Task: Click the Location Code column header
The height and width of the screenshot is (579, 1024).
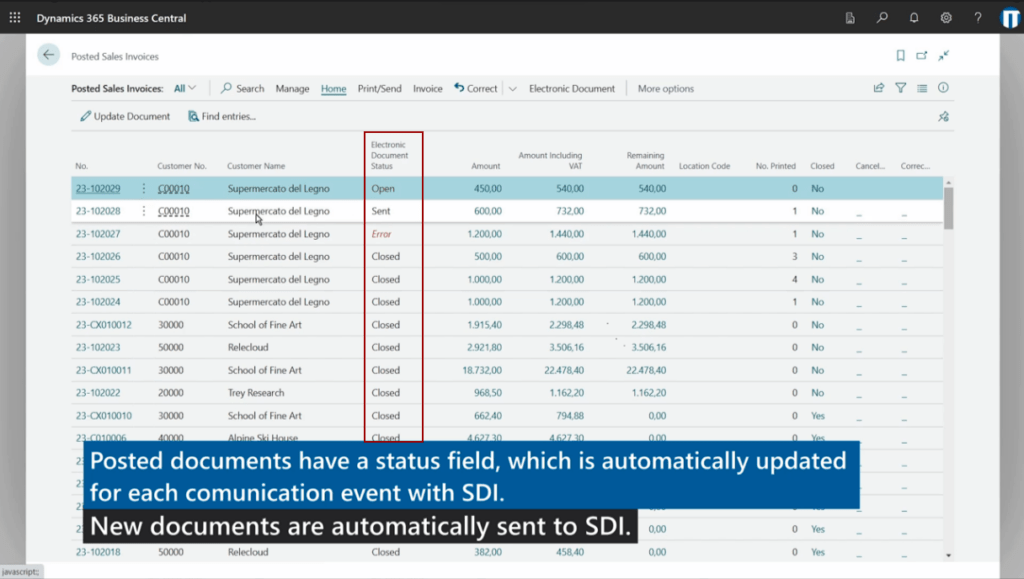Action: (704, 166)
